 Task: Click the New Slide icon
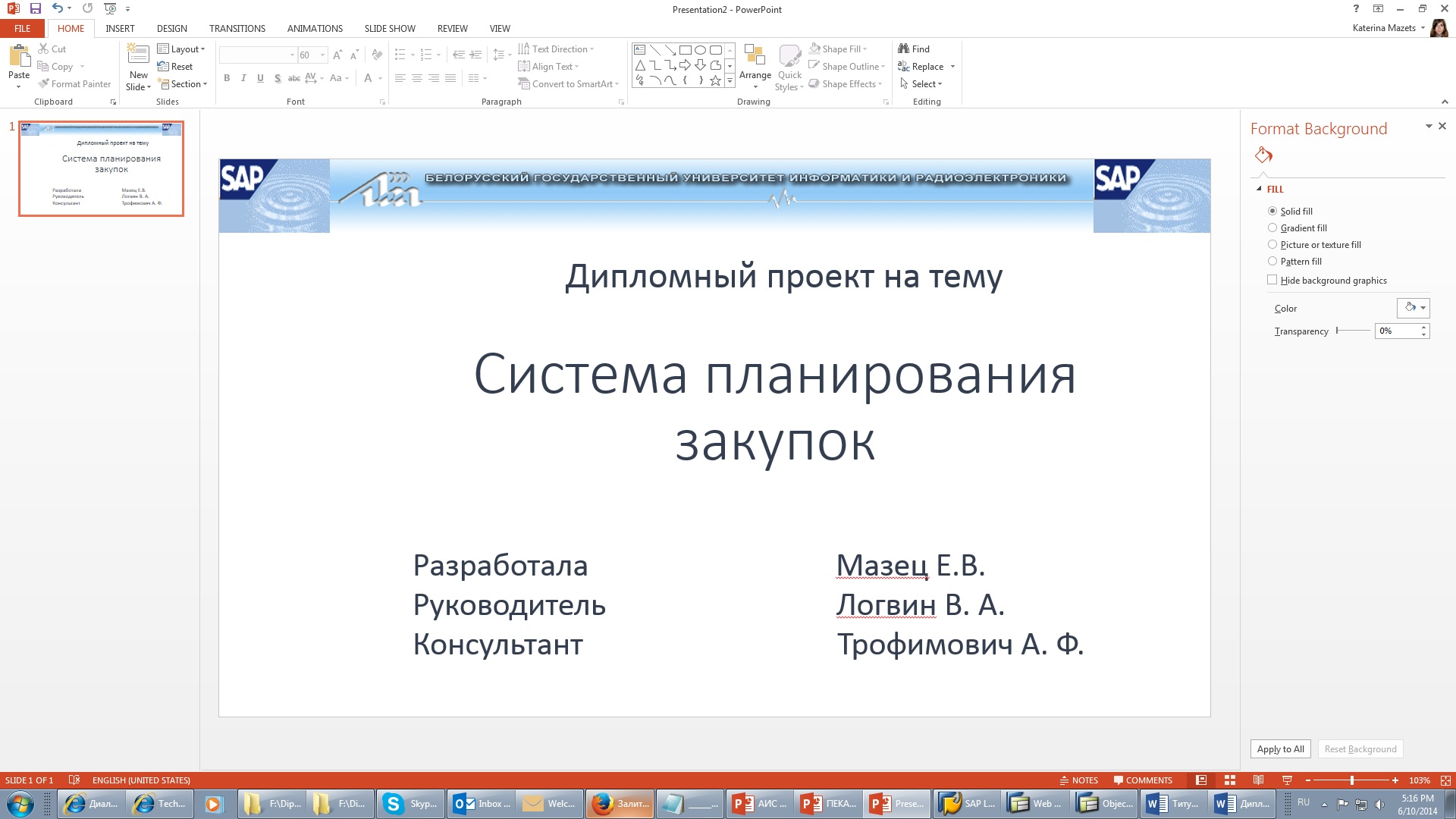point(138,55)
